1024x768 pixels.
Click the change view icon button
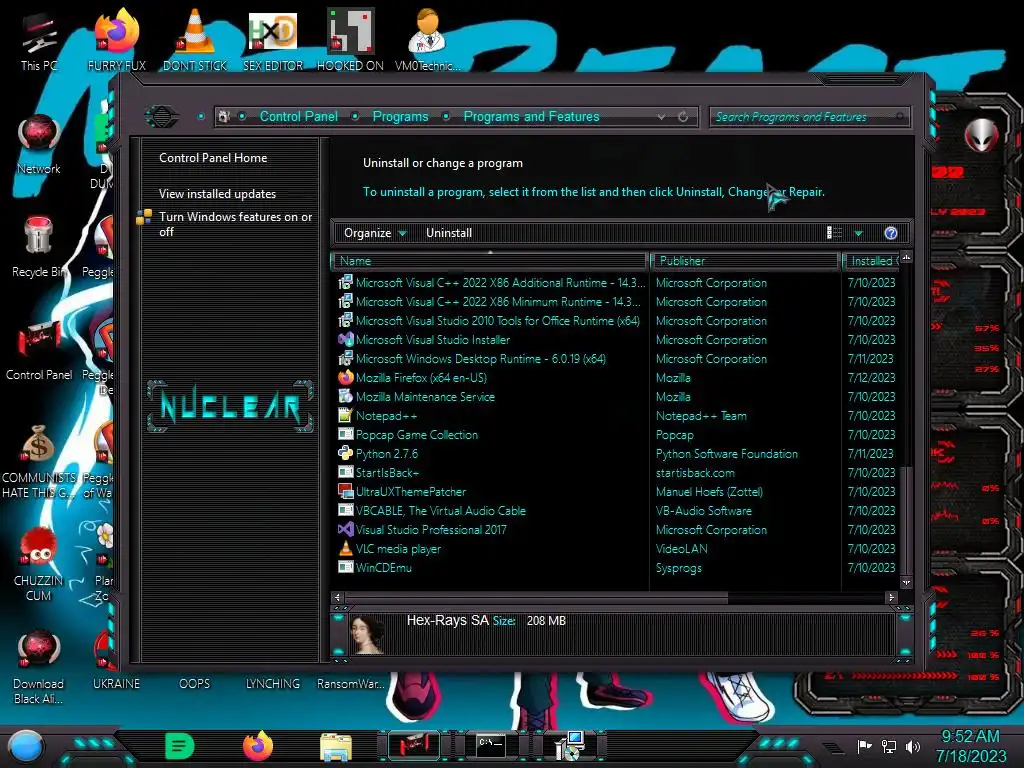835,233
